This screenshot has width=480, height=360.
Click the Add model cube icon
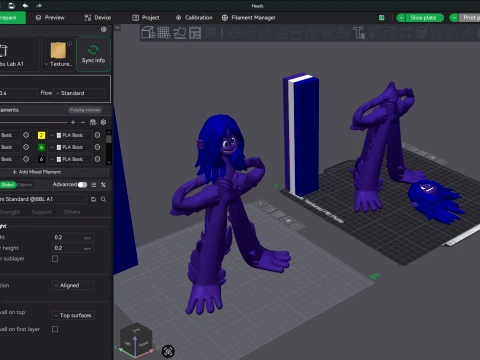[x=148, y=33]
